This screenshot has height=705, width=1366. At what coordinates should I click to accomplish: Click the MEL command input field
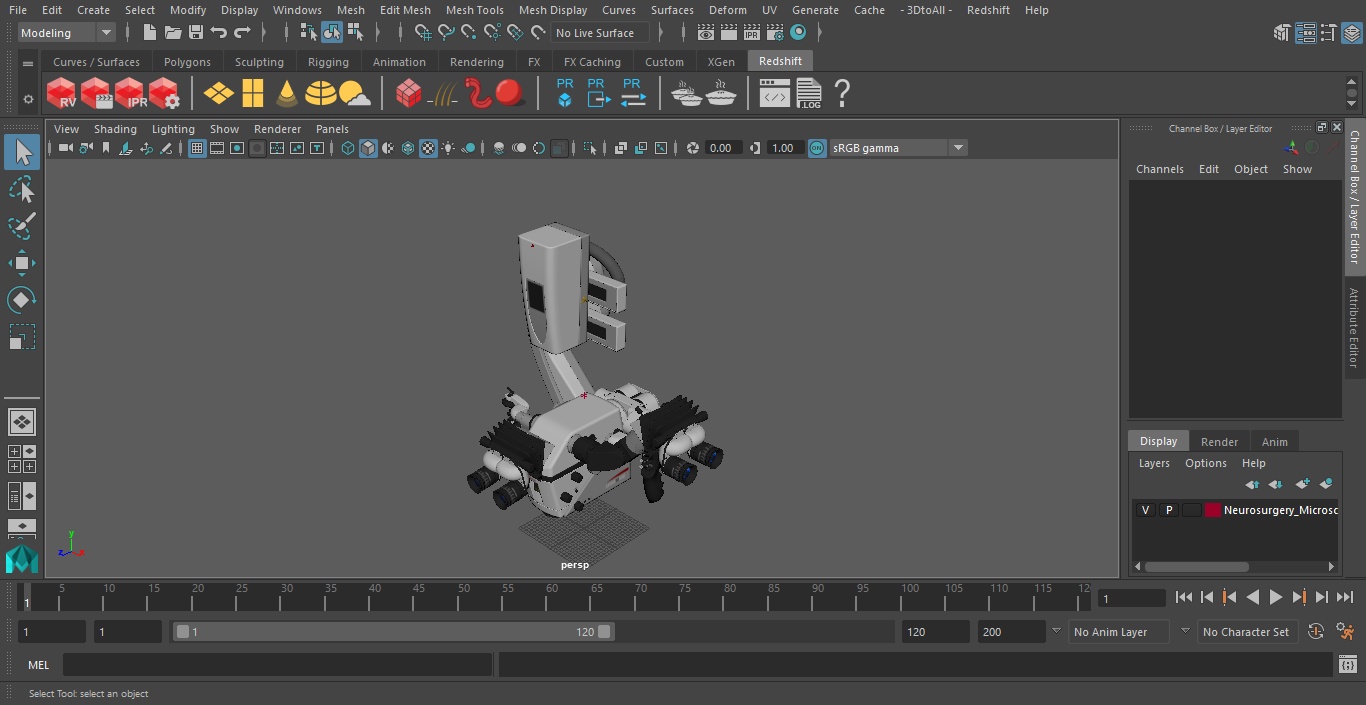(x=277, y=665)
